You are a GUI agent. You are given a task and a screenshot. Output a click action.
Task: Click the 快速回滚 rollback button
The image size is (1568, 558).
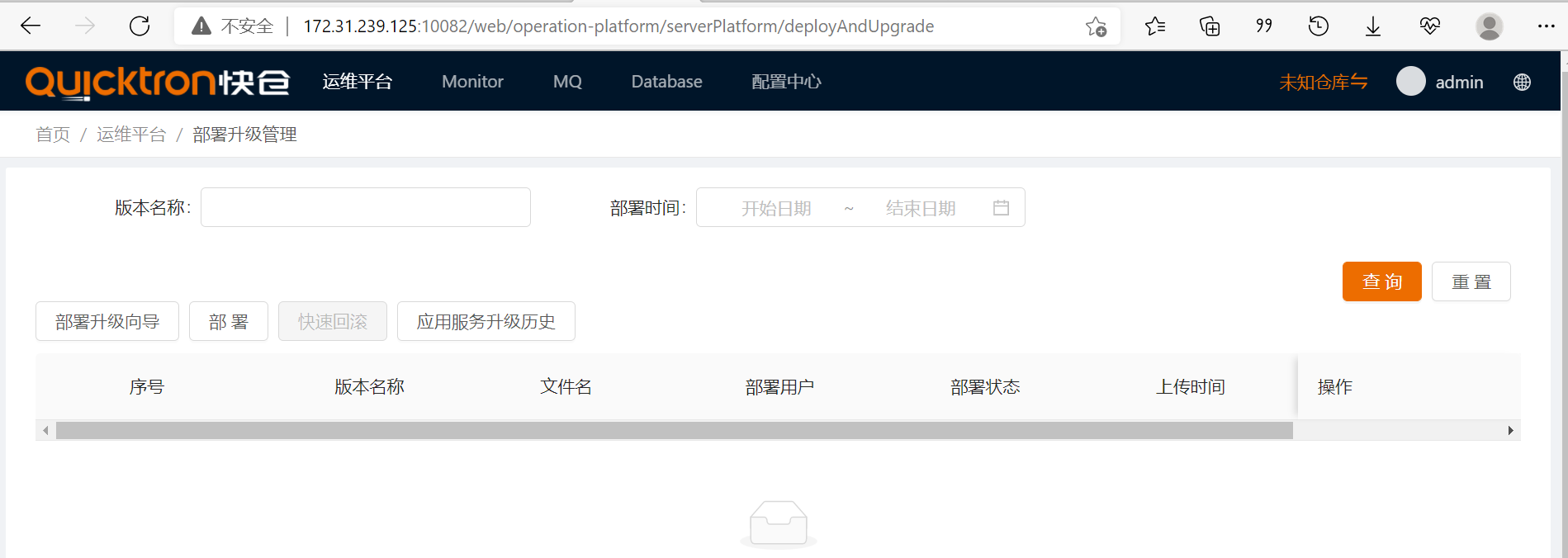(x=333, y=321)
